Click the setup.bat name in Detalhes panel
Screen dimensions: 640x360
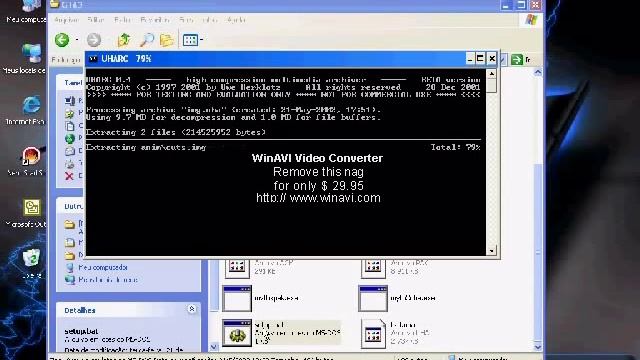point(81,331)
